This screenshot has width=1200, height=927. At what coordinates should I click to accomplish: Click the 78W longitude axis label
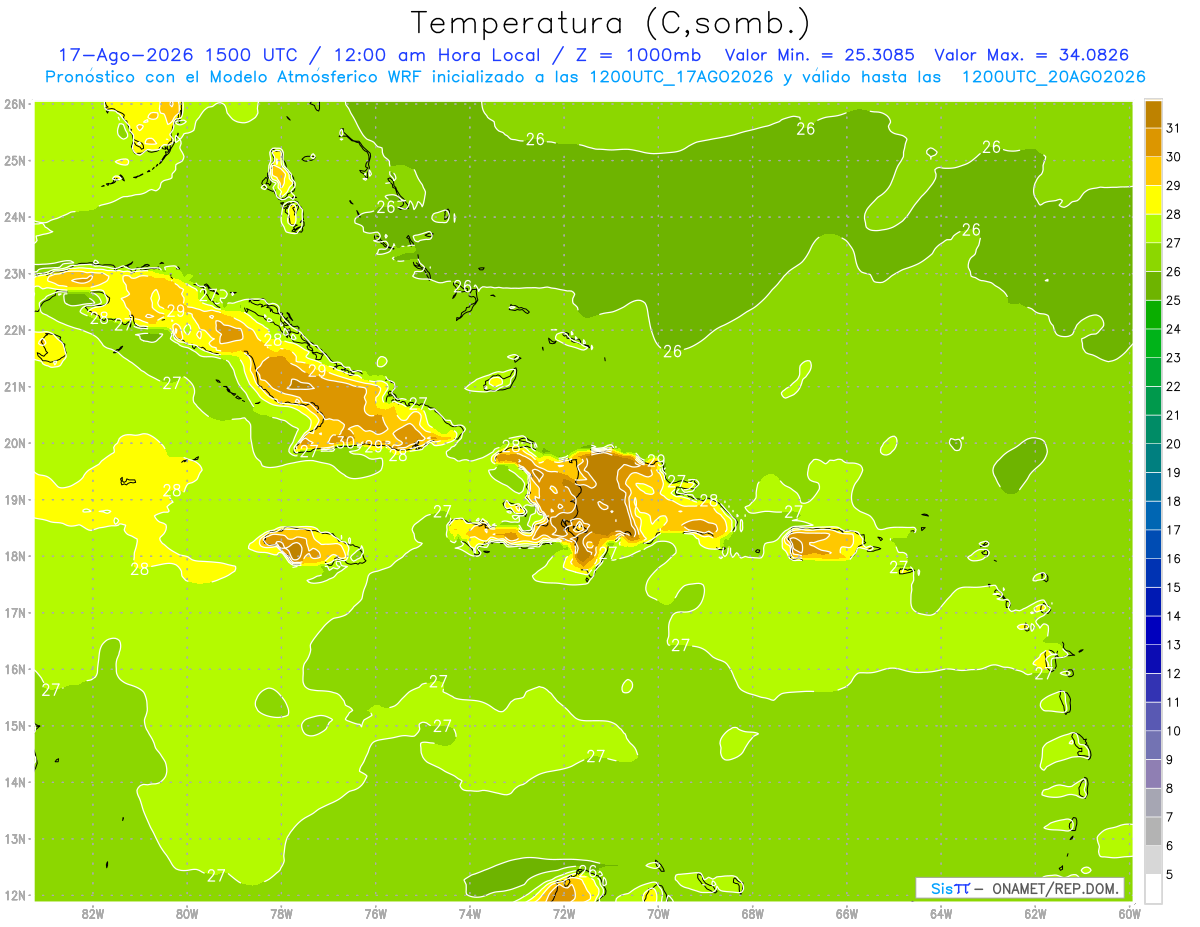point(281,913)
